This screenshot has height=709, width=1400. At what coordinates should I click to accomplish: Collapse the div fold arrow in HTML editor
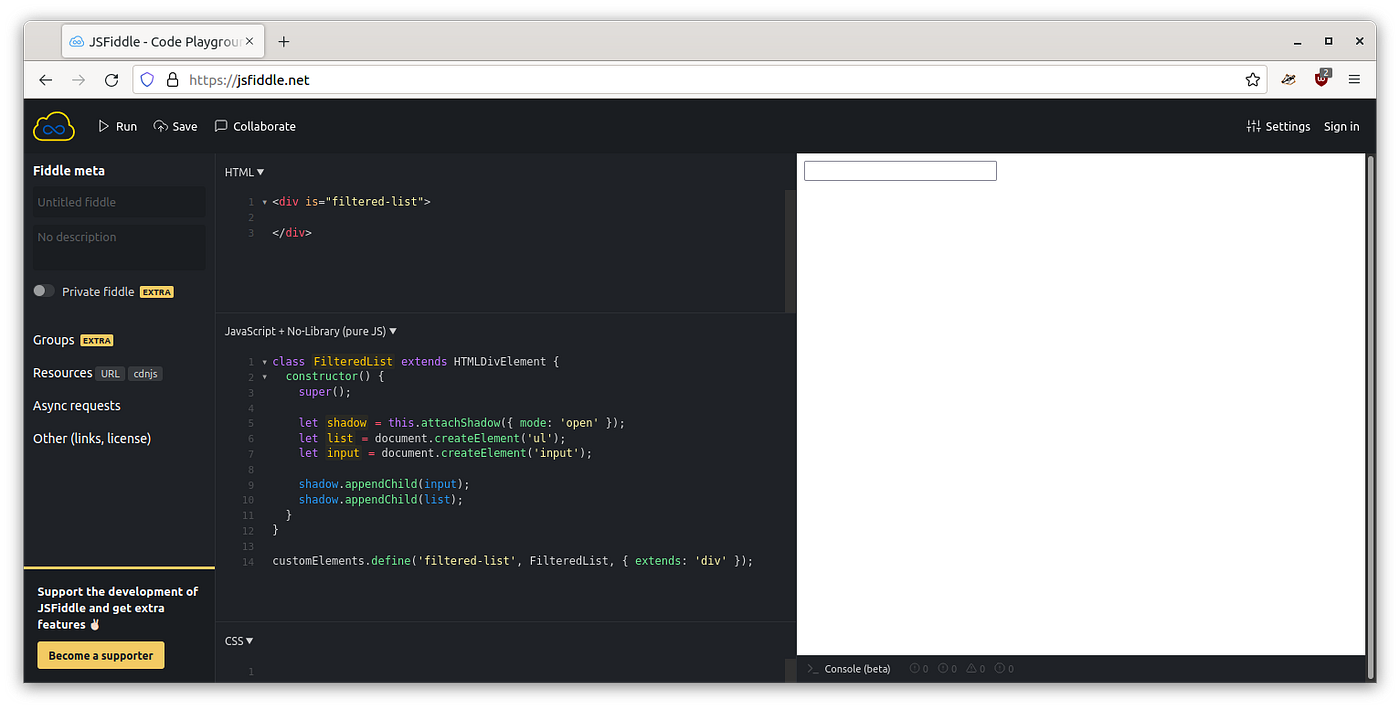point(264,202)
